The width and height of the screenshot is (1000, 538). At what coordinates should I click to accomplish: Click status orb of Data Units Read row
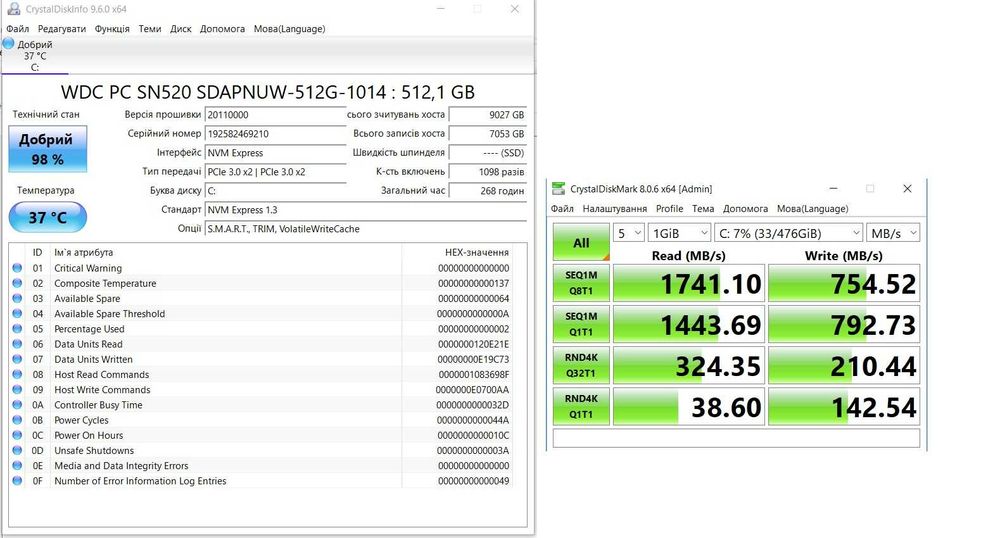(17, 344)
